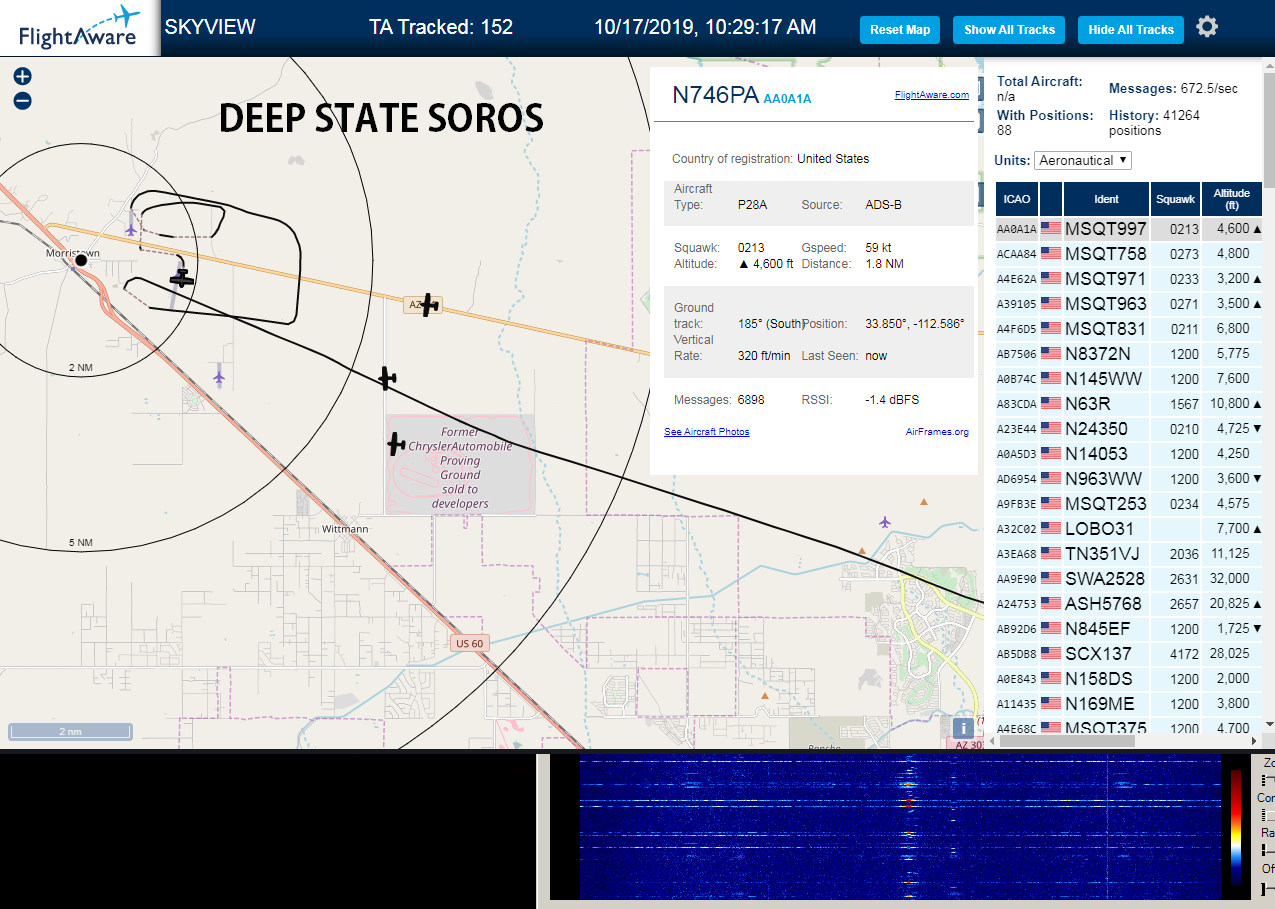Viewport: 1275px width, 909px height.
Task: Sort table by Squawk column
Action: tap(1175, 199)
